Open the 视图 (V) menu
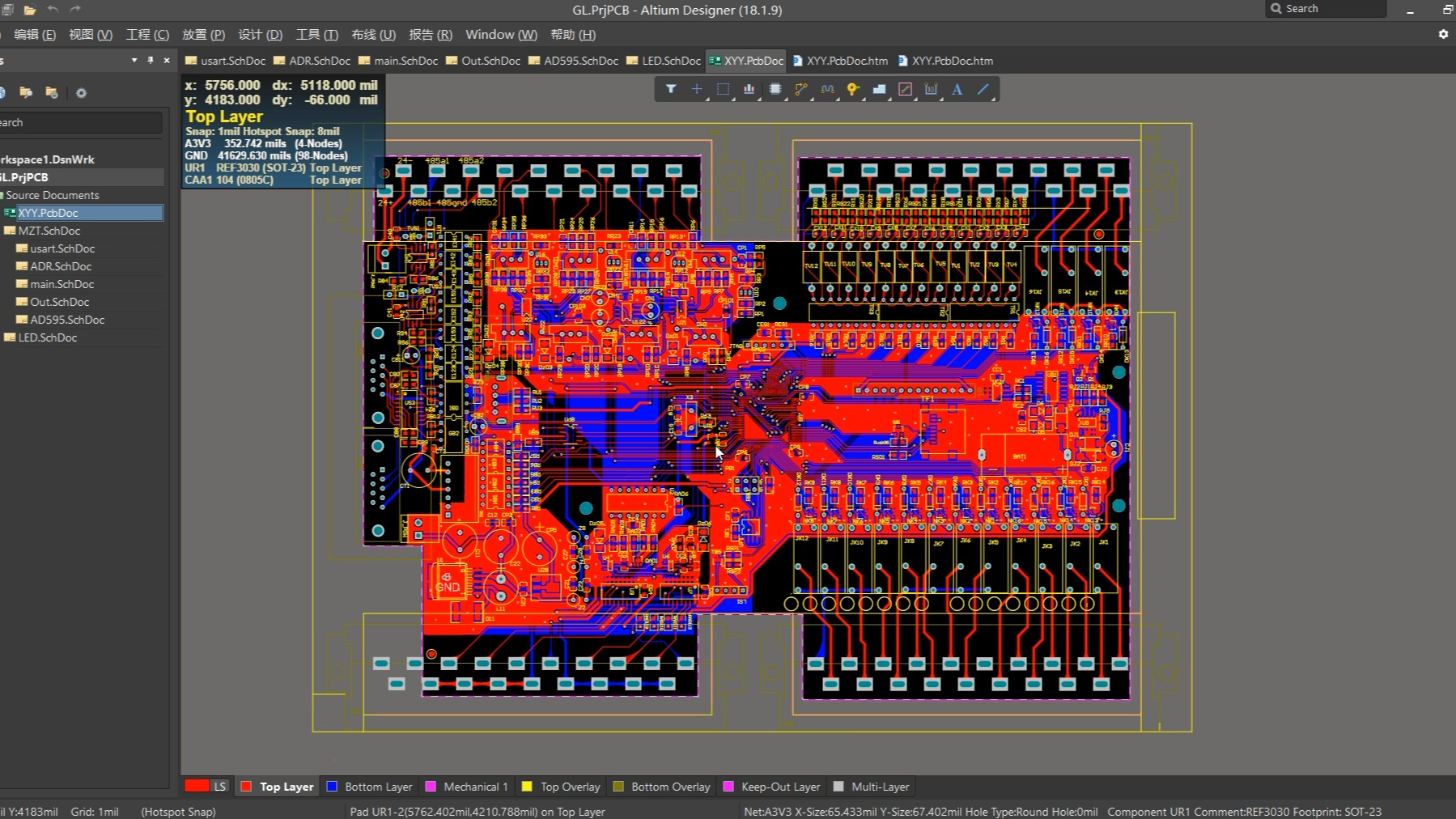Screen dimensions: 1456x819 point(91,34)
